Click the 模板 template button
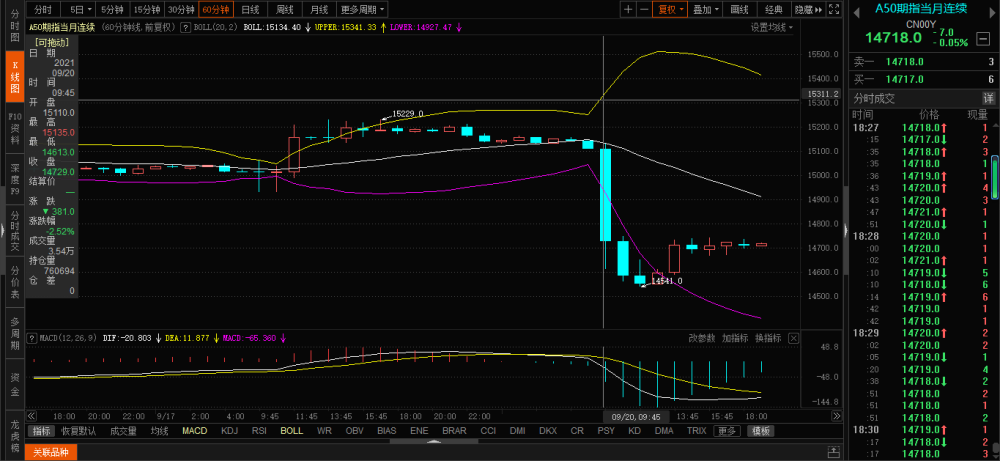This screenshot has height=461, width=1000. click(760, 431)
